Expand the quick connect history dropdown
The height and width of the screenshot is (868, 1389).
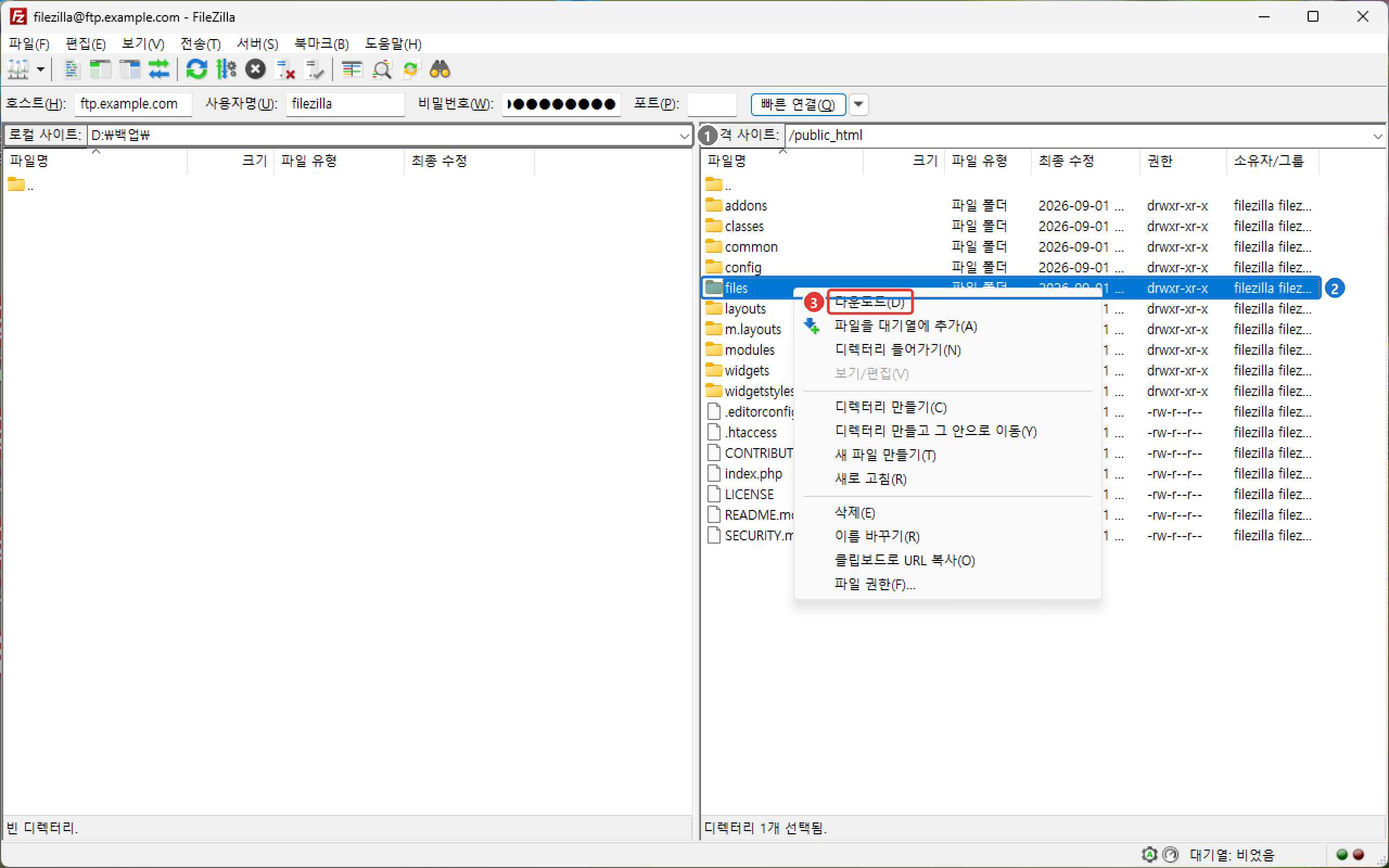859,105
